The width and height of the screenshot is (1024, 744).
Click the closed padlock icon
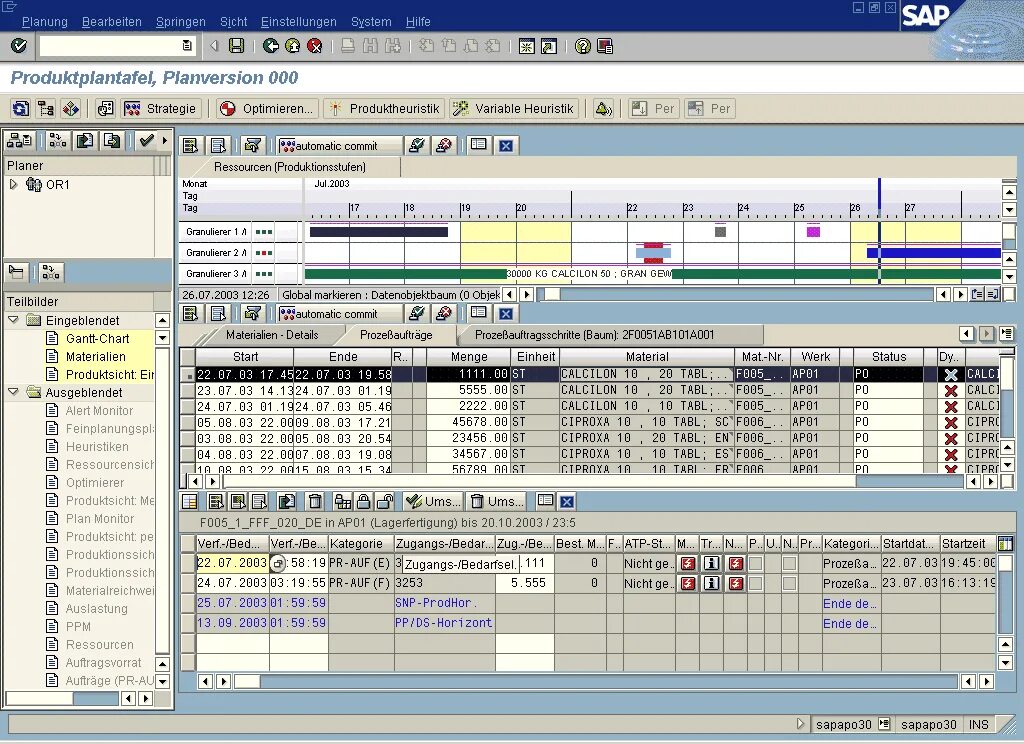(364, 502)
